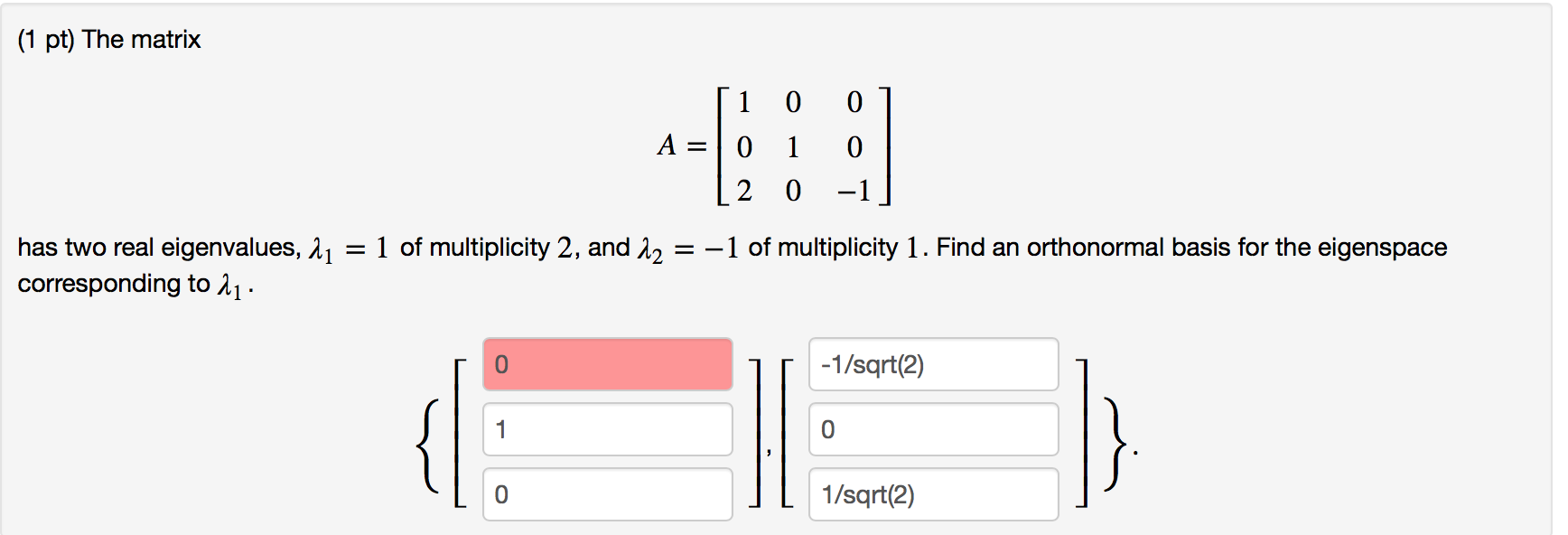Viewport: 1568px width, 535px height.
Task: Click the top entry of the second vector
Action: tap(932, 365)
